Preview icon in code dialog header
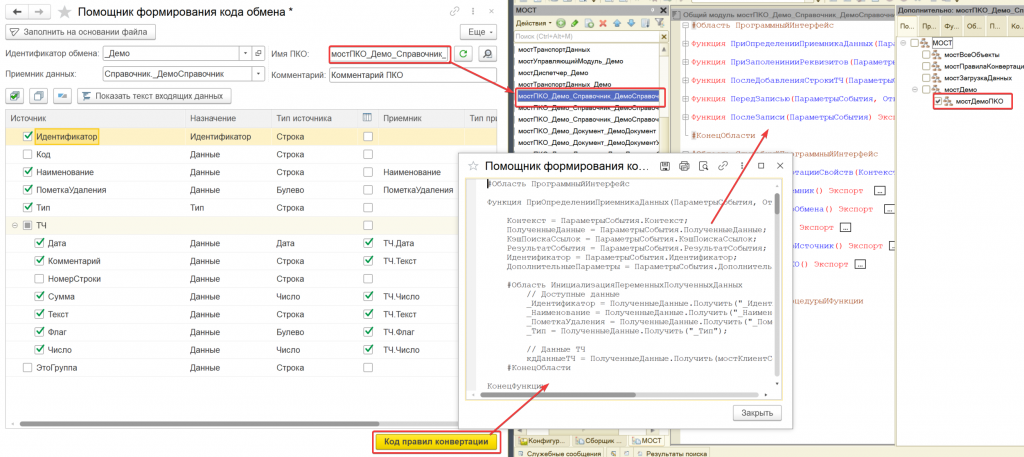1024x457 pixels. (703, 166)
